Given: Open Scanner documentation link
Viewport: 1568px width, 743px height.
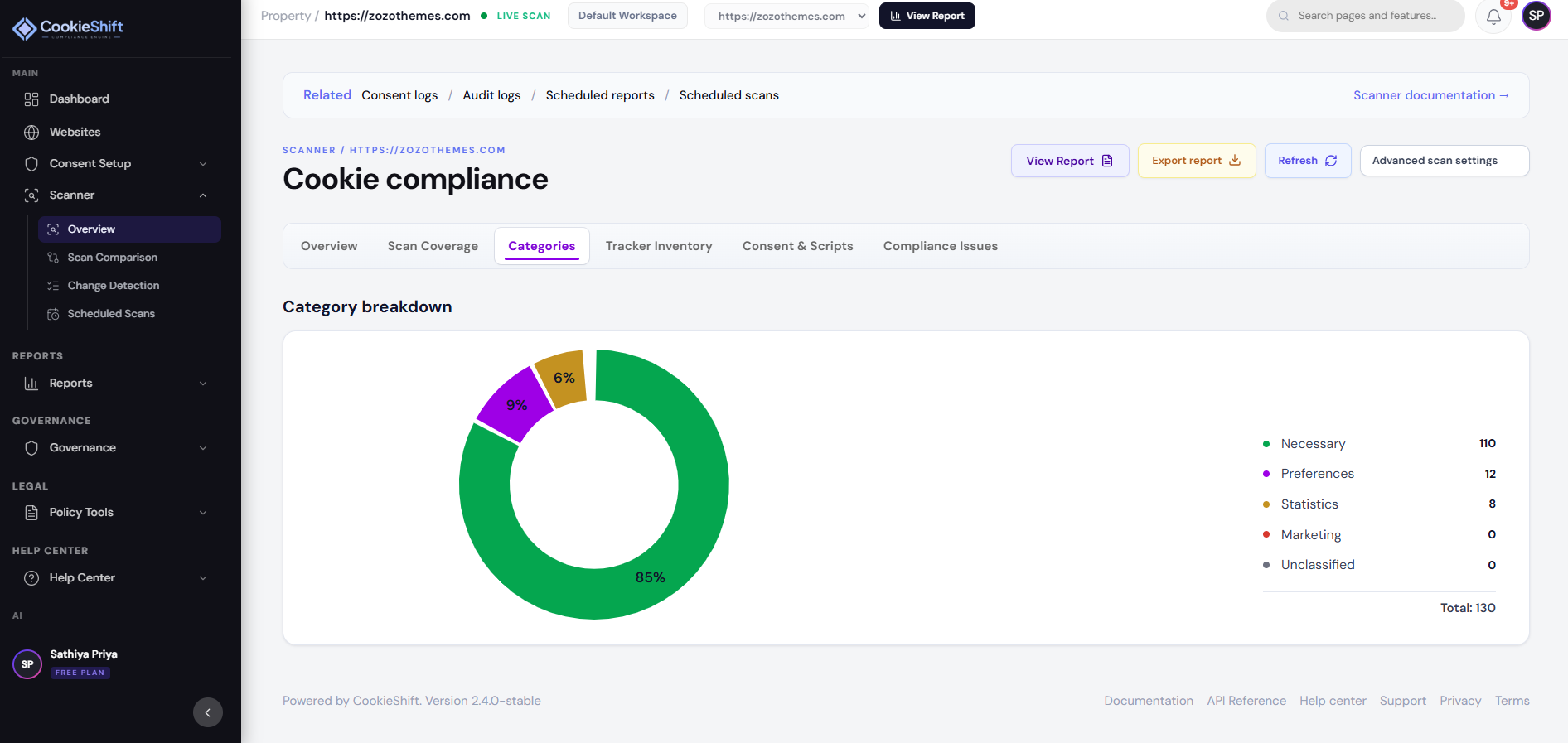Looking at the screenshot, I should 1431,95.
